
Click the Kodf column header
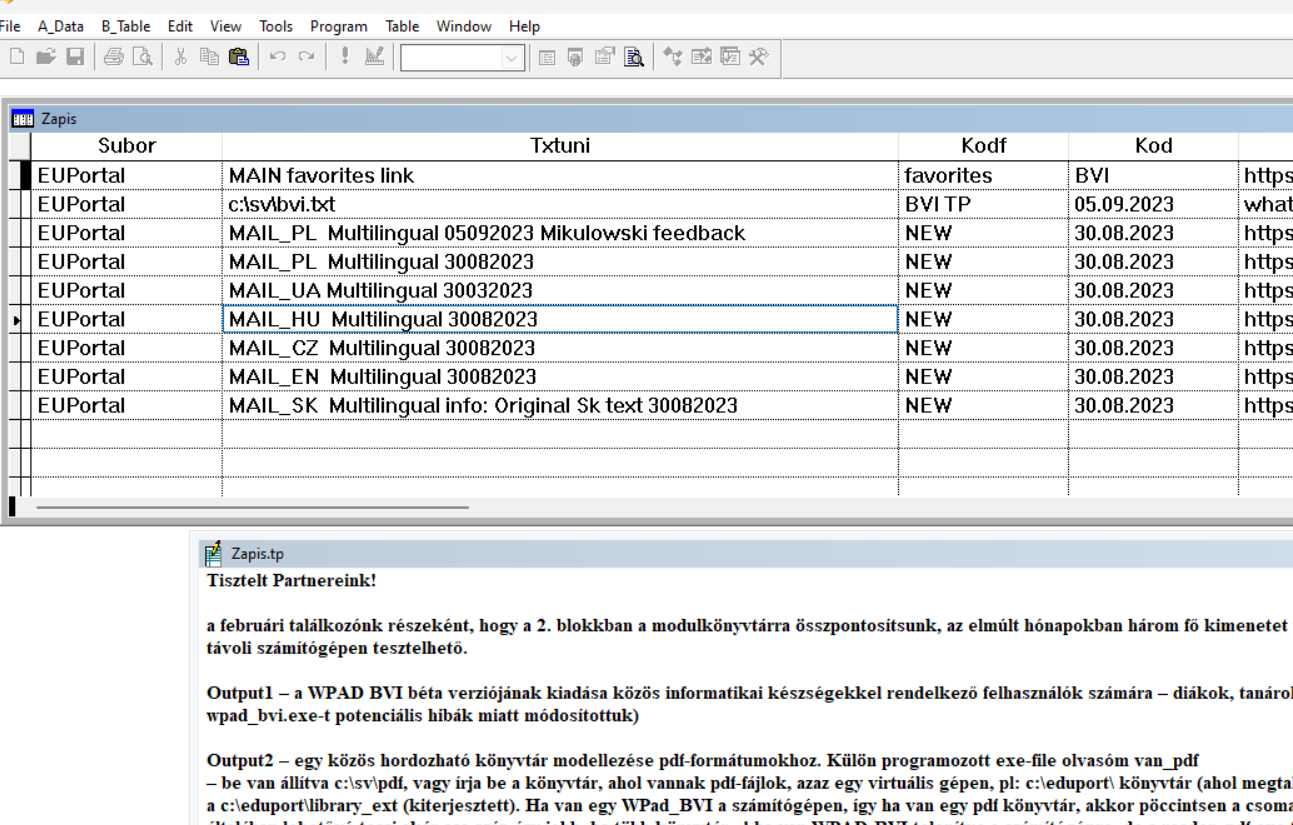click(983, 146)
